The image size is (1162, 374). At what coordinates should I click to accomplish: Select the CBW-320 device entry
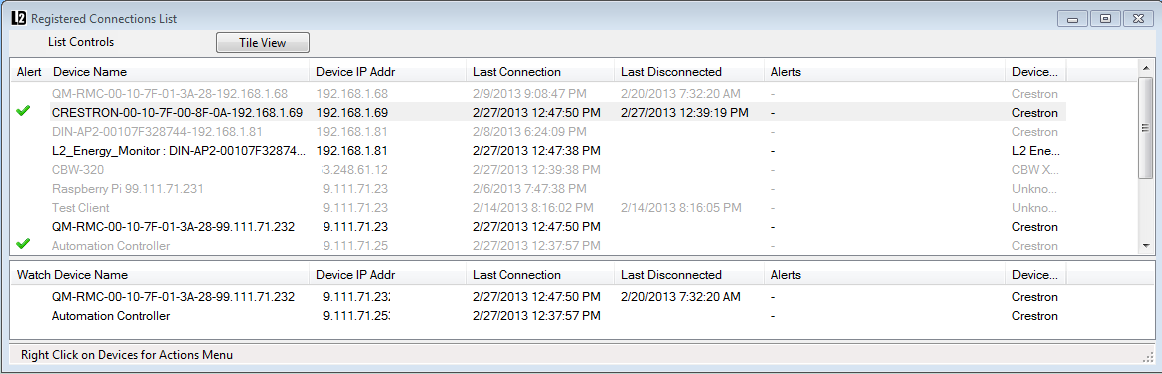click(539, 170)
